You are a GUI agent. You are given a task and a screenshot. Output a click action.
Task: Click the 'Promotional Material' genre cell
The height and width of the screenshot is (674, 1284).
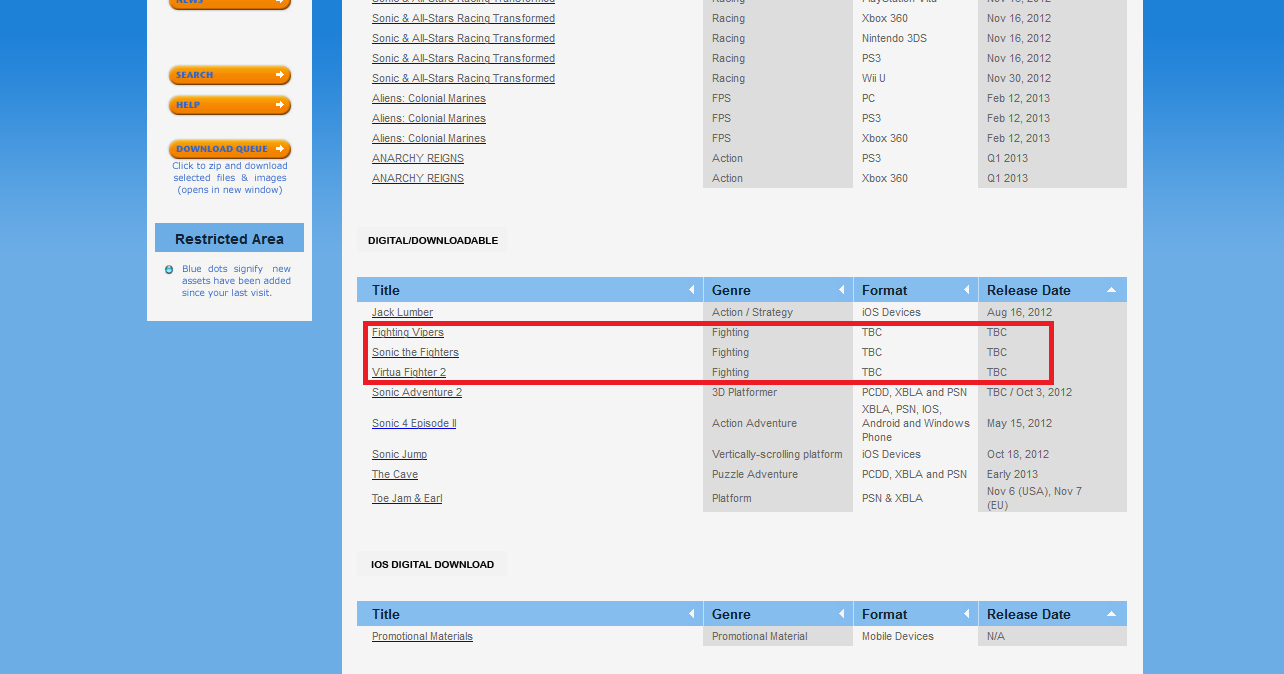[x=759, y=636]
